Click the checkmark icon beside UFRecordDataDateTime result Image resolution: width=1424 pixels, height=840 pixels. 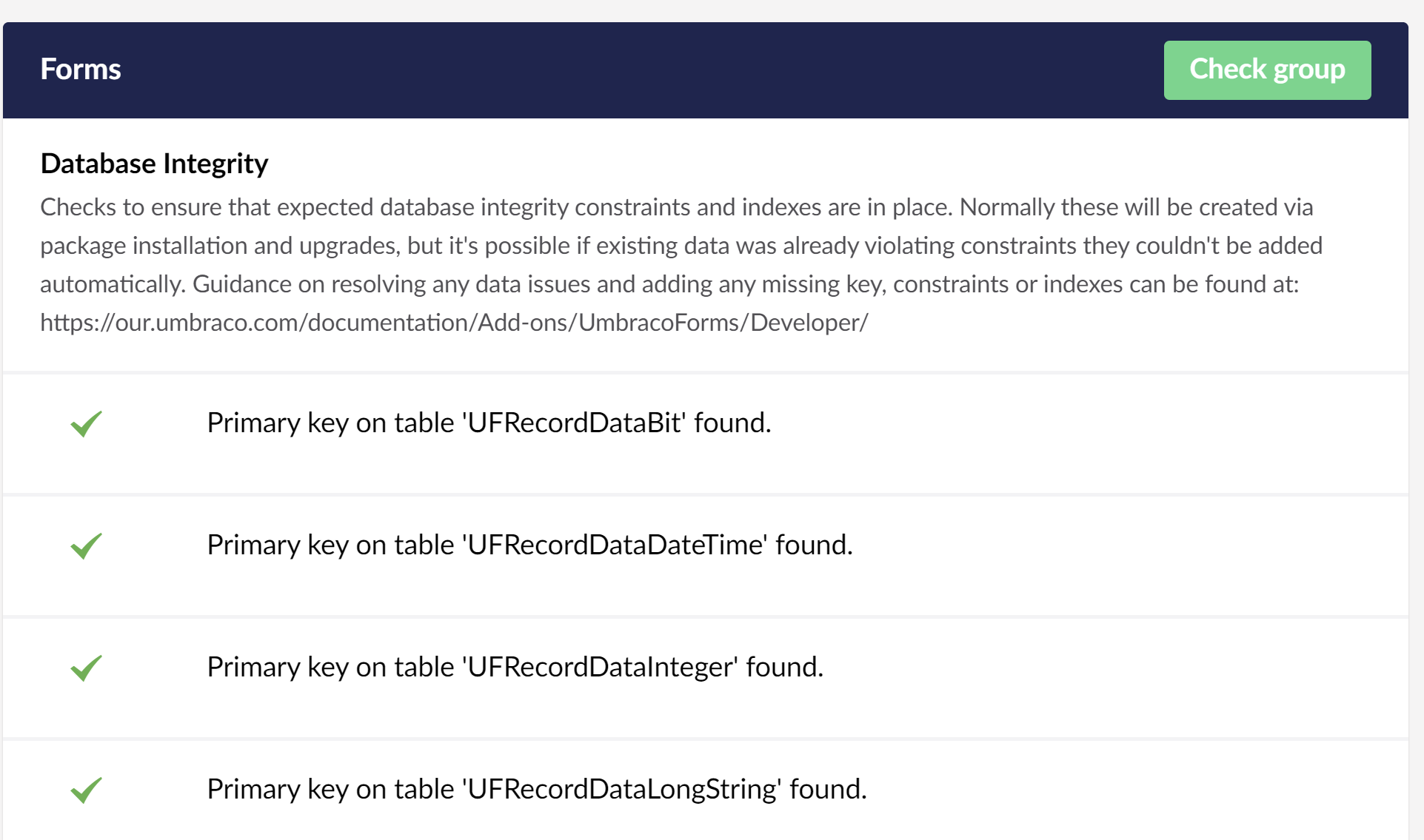pos(86,545)
